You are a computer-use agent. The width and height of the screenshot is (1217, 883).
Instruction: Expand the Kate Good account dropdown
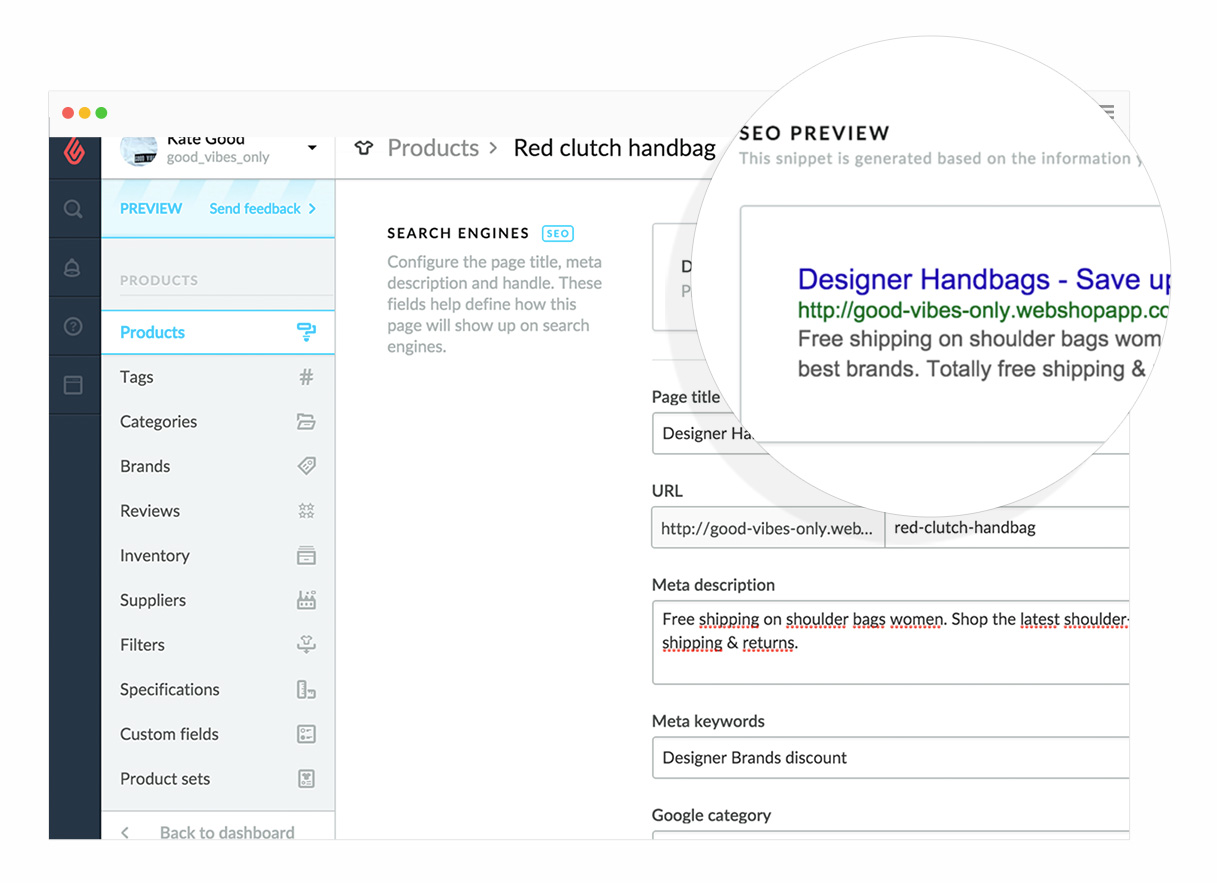tap(312, 148)
